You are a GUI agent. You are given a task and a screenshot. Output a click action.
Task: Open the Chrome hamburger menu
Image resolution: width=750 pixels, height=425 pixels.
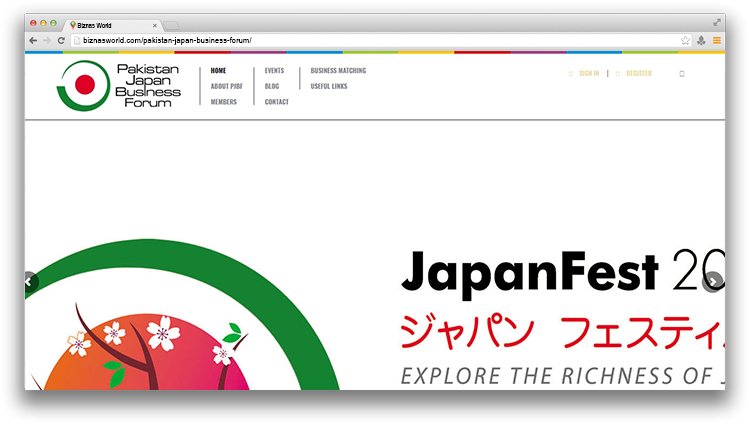pos(716,40)
